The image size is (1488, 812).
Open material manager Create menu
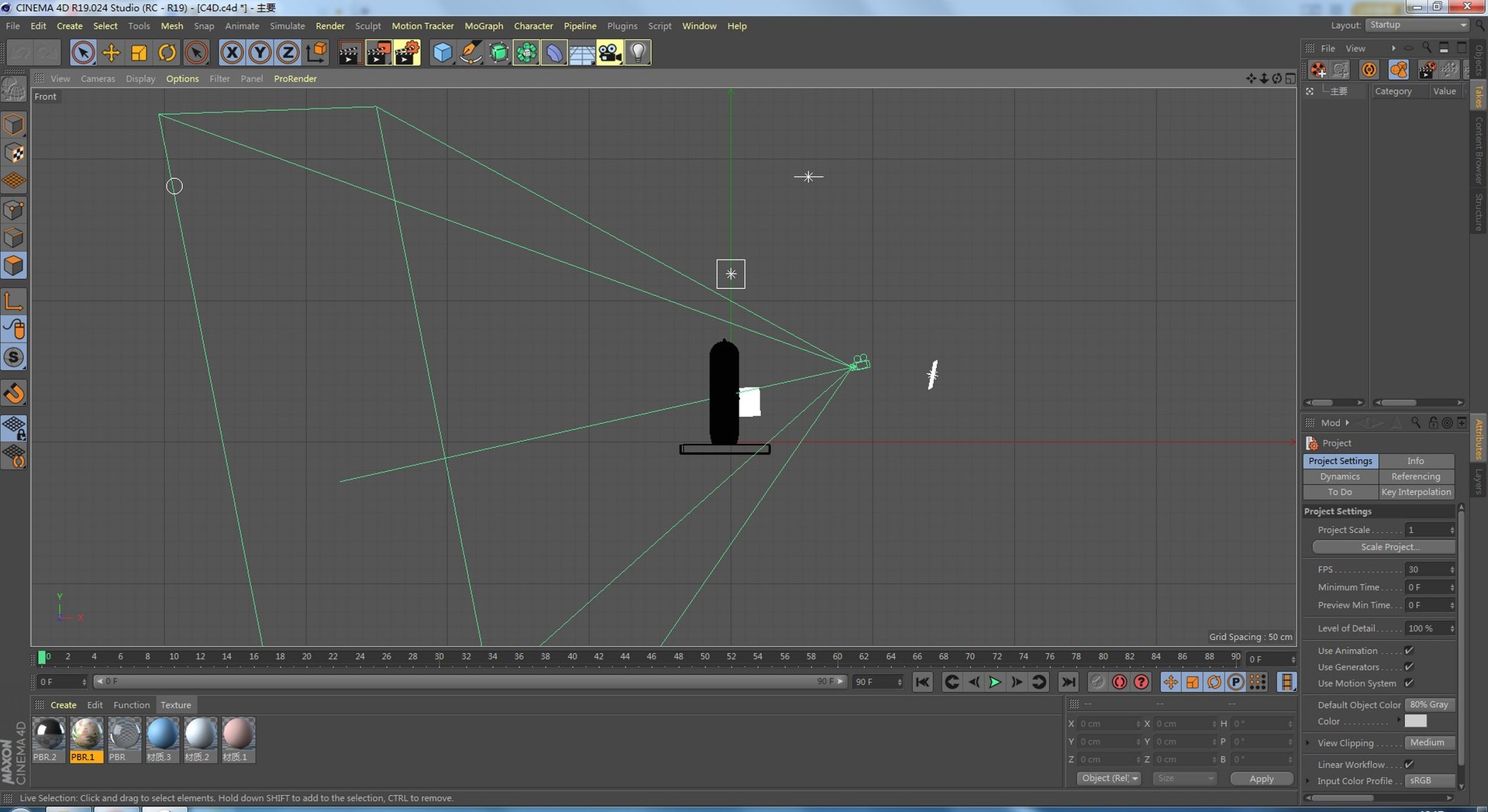click(x=64, y=705)
